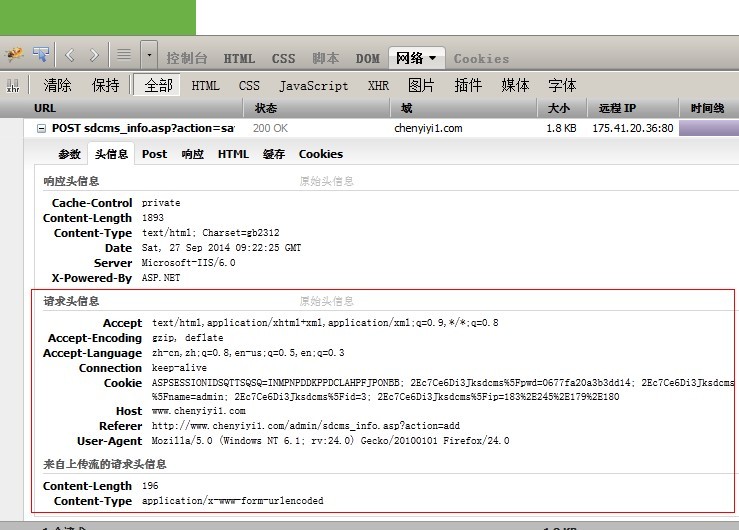Open the DOM panel tab
Viewport: 739px width, 530px height.
coord(368,59)
